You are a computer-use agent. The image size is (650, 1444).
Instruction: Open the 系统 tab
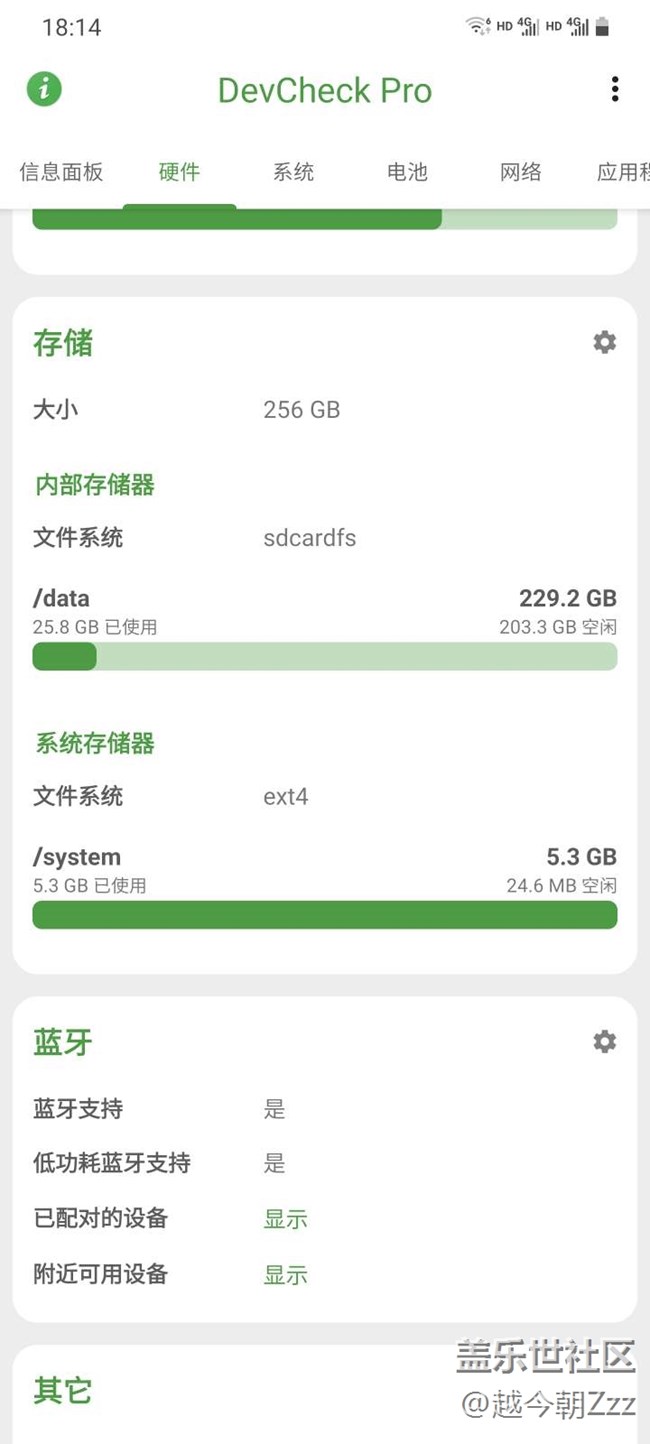293,172
